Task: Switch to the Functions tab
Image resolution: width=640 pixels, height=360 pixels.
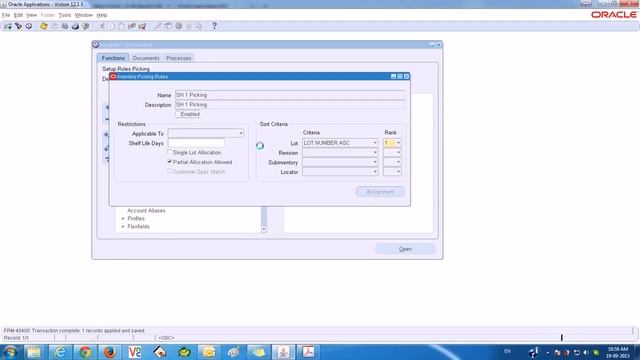Action: [113, 58]
